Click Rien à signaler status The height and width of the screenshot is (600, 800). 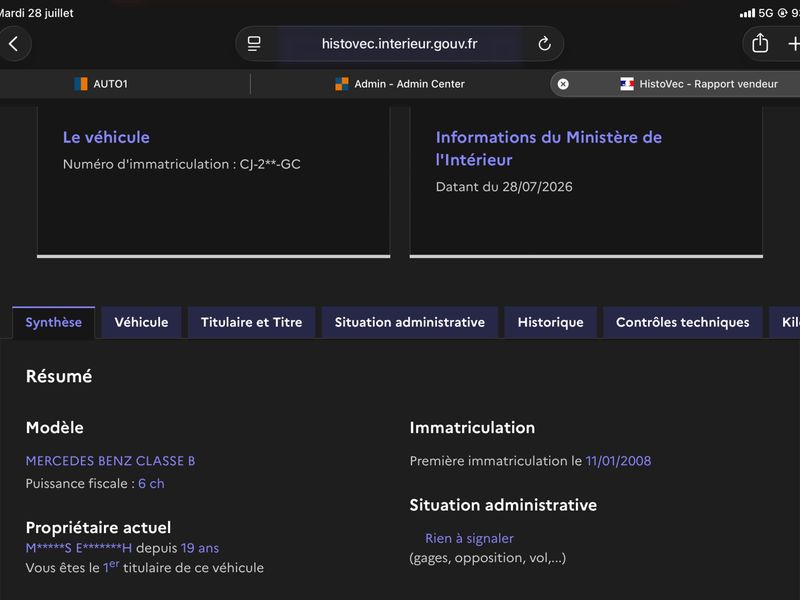(469, 539)
